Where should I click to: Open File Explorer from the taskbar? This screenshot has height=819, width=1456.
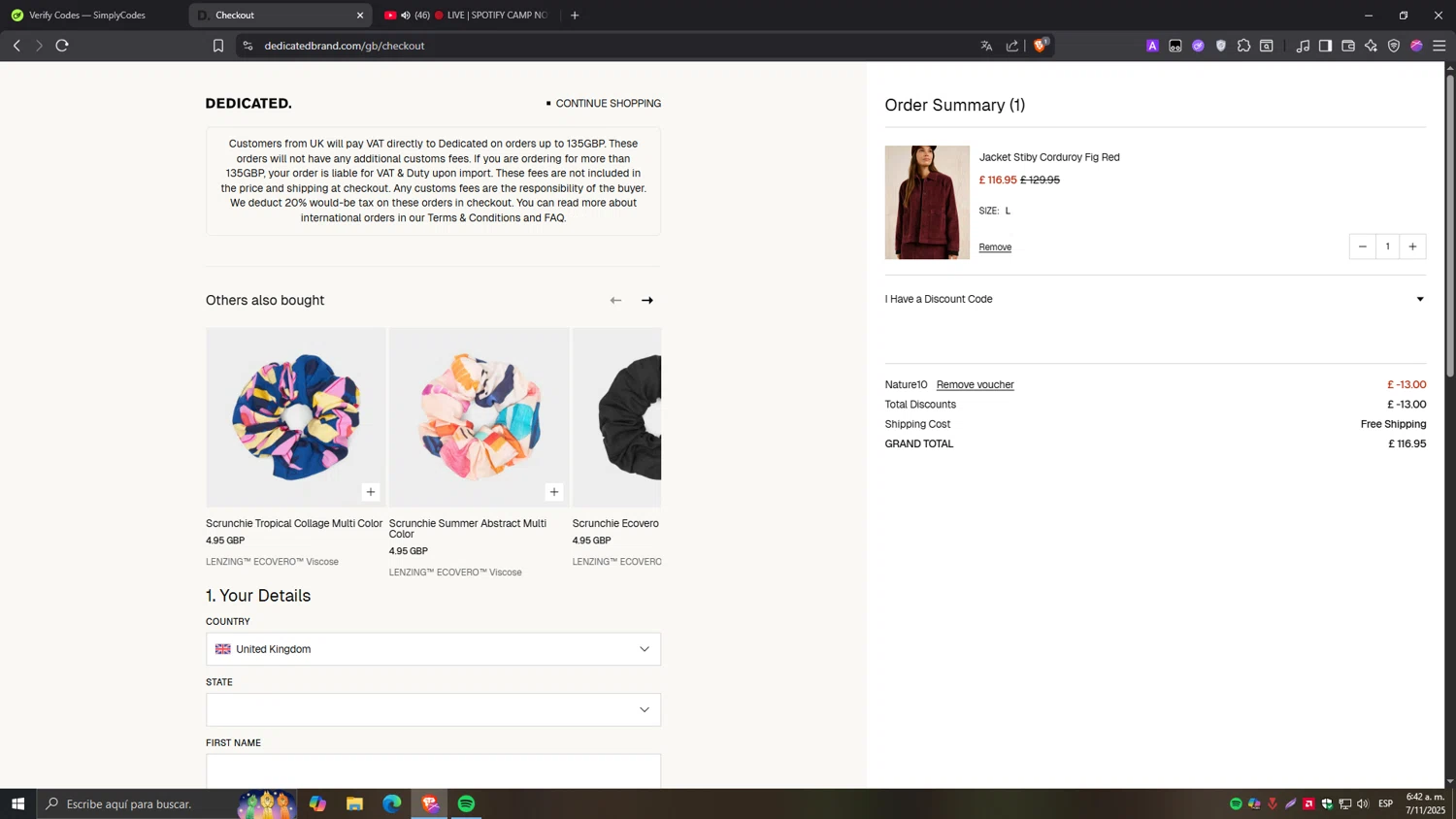(354, 803)
